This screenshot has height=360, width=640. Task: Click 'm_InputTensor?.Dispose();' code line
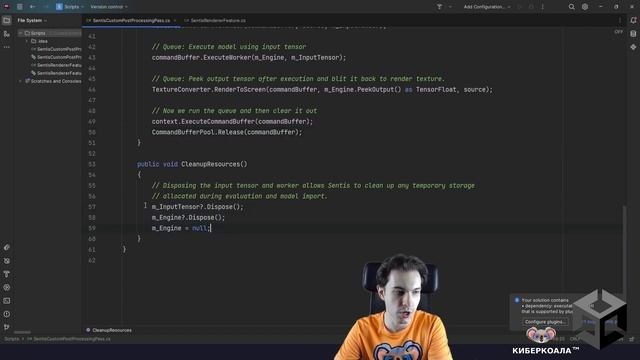click(198, 207)
